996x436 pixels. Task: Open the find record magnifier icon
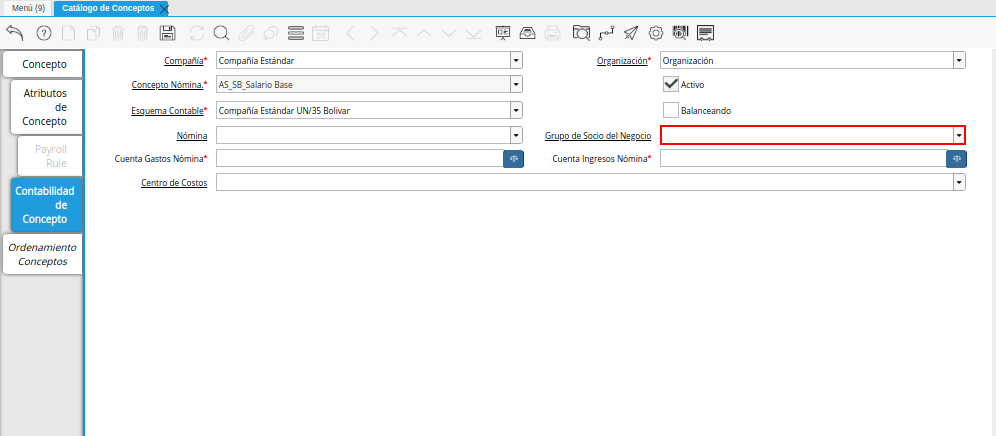click(220, 33)
